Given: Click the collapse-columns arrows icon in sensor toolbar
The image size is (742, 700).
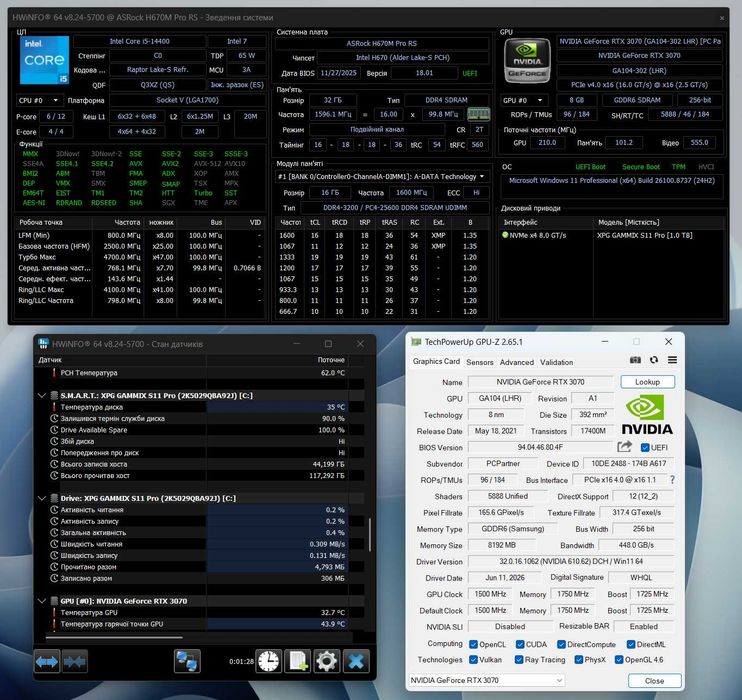Looking at the screenshot, I should pyautogui.click(x=75, y=661).
